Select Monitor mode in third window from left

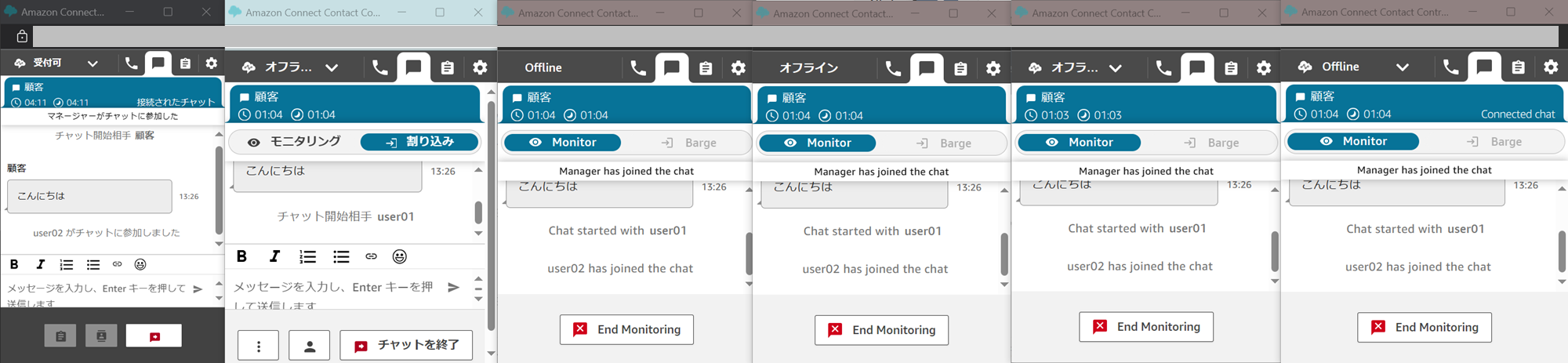tap(562, 142)
